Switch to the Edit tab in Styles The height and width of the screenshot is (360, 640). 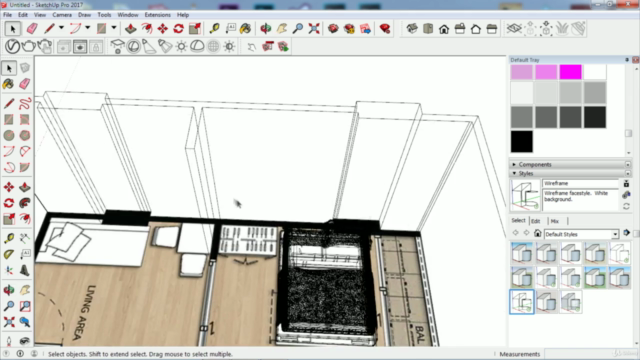[x=536, y=221]
